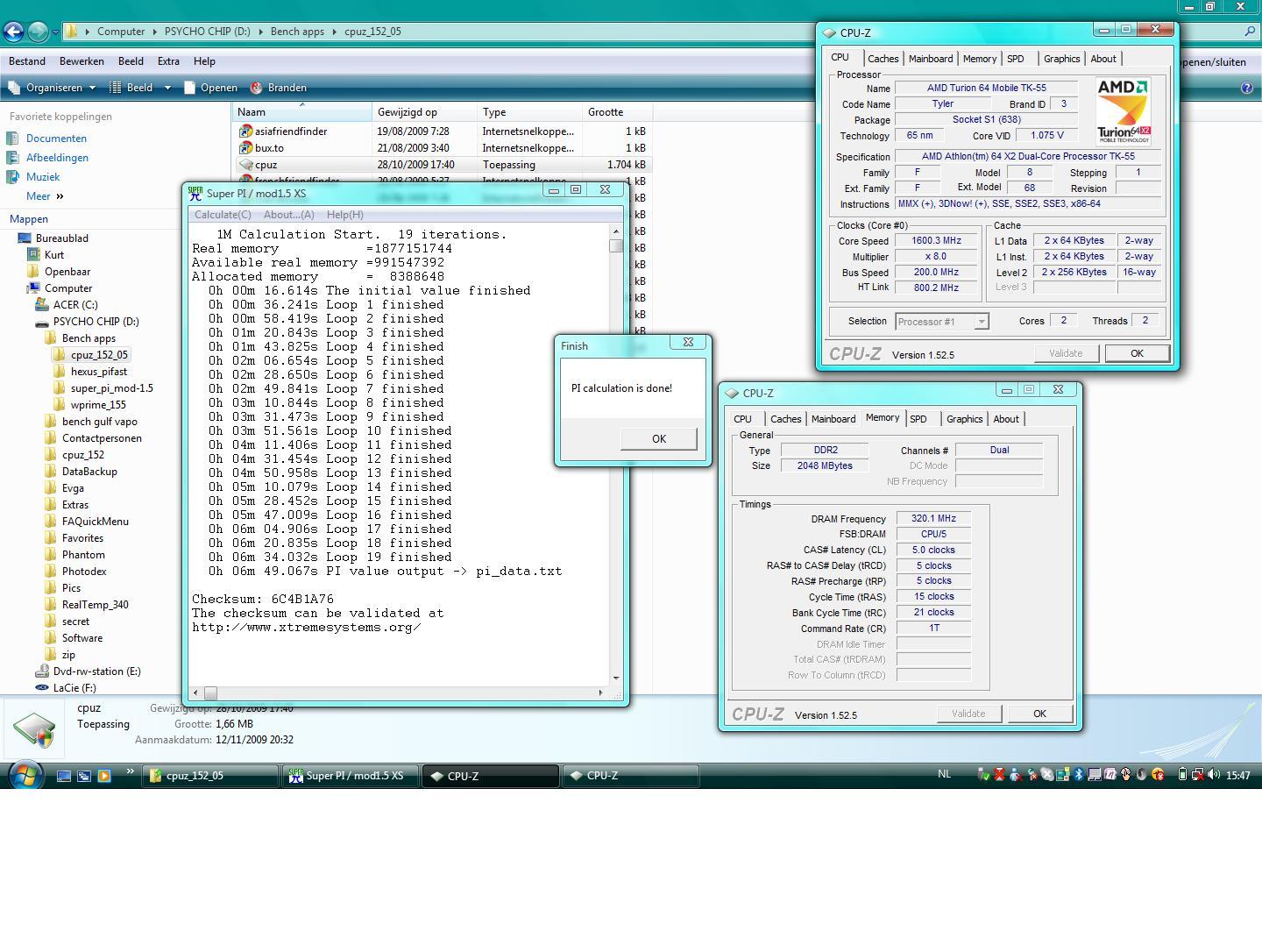Open the Bewerken menu
This screenshot has width=1262, height=952.
[x=82, y=61]
